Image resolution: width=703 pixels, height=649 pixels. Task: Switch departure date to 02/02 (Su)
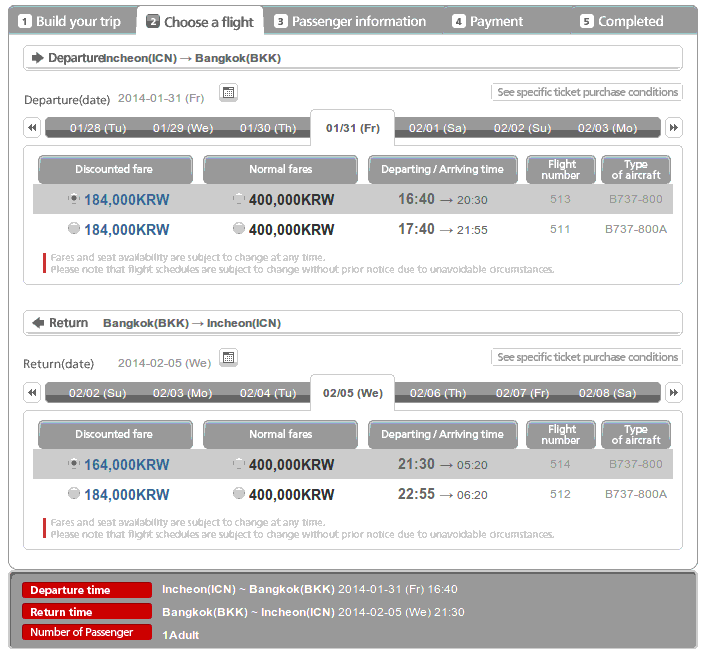click(x=522, y=128)
